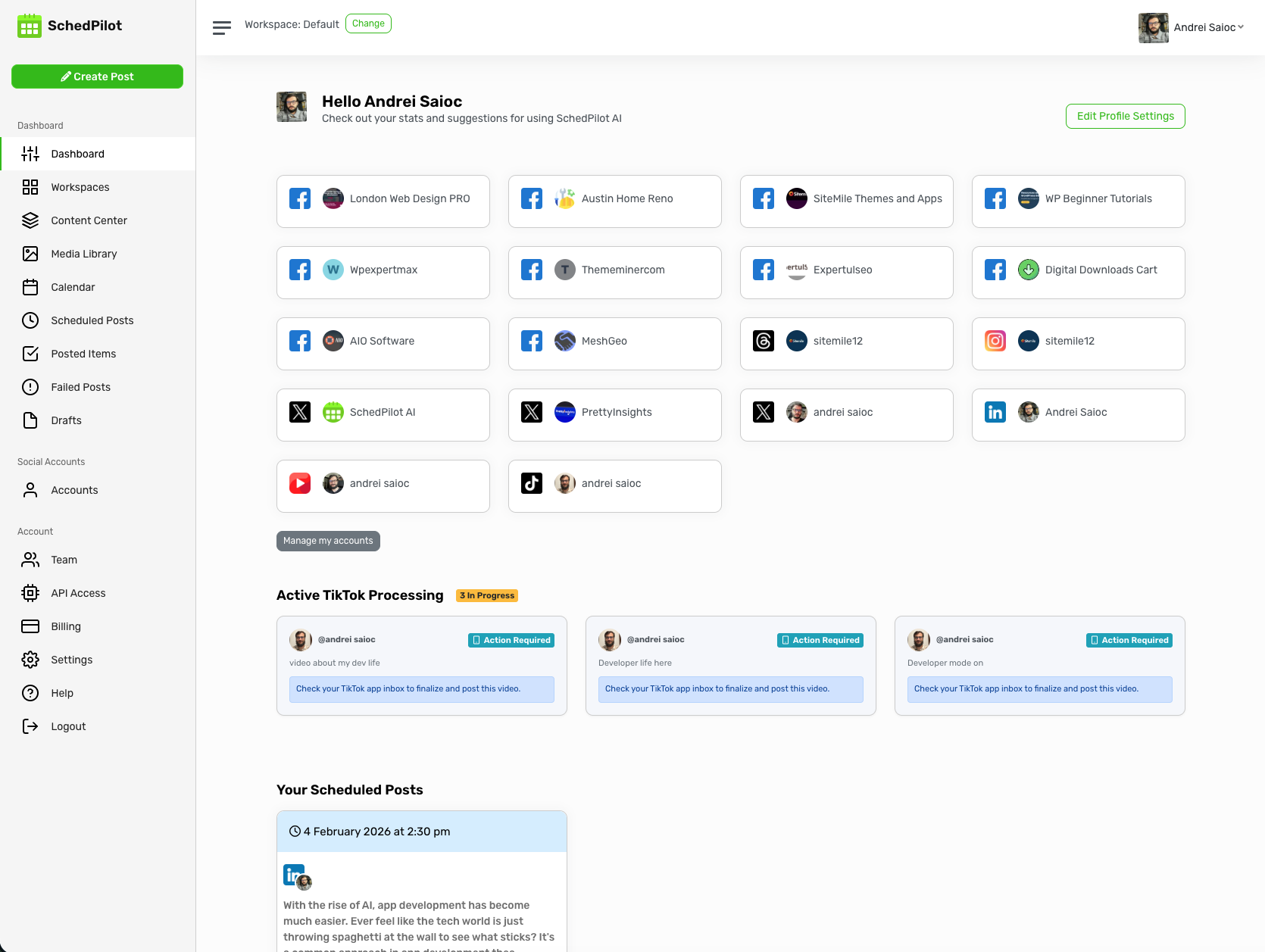Click the Calendar icon in sidebar
The width and height of the screenshot is (1265, 952).
(x=30, y=287)
